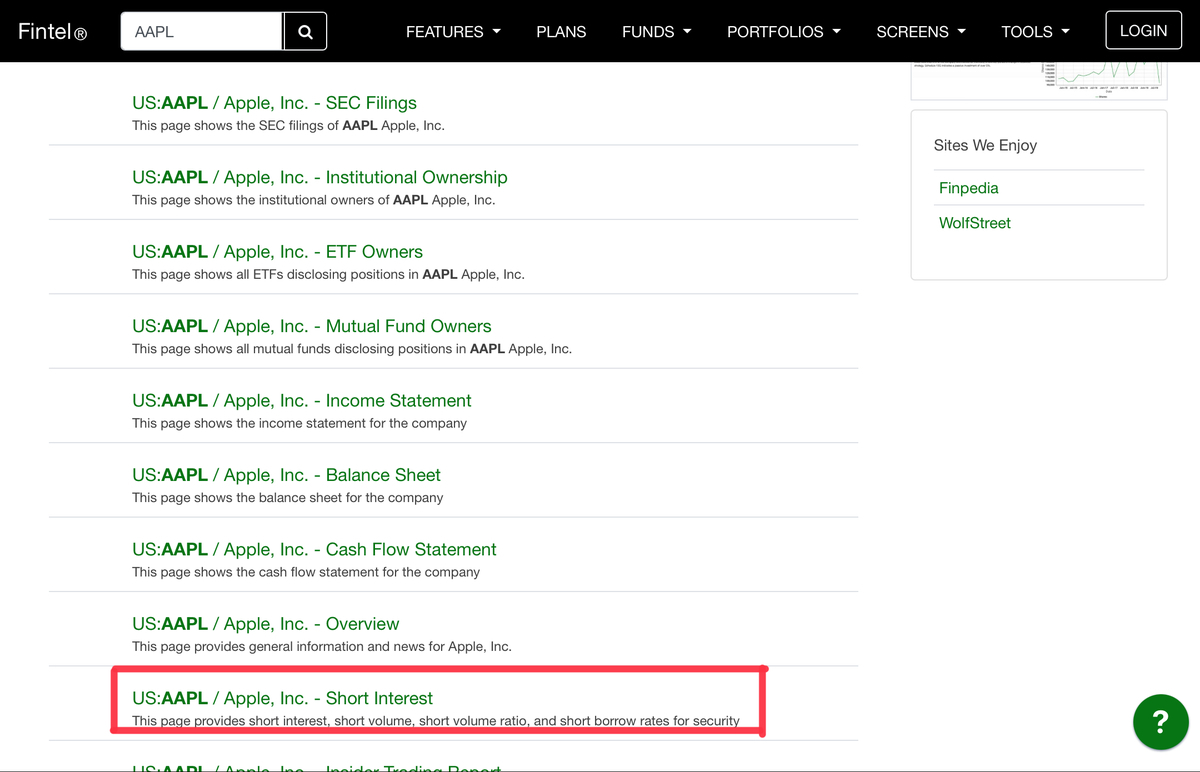Open Apple, Inc. Cash Flow Statement result
This screenshot has height=772, width=1200.
(x=314, y=550)
